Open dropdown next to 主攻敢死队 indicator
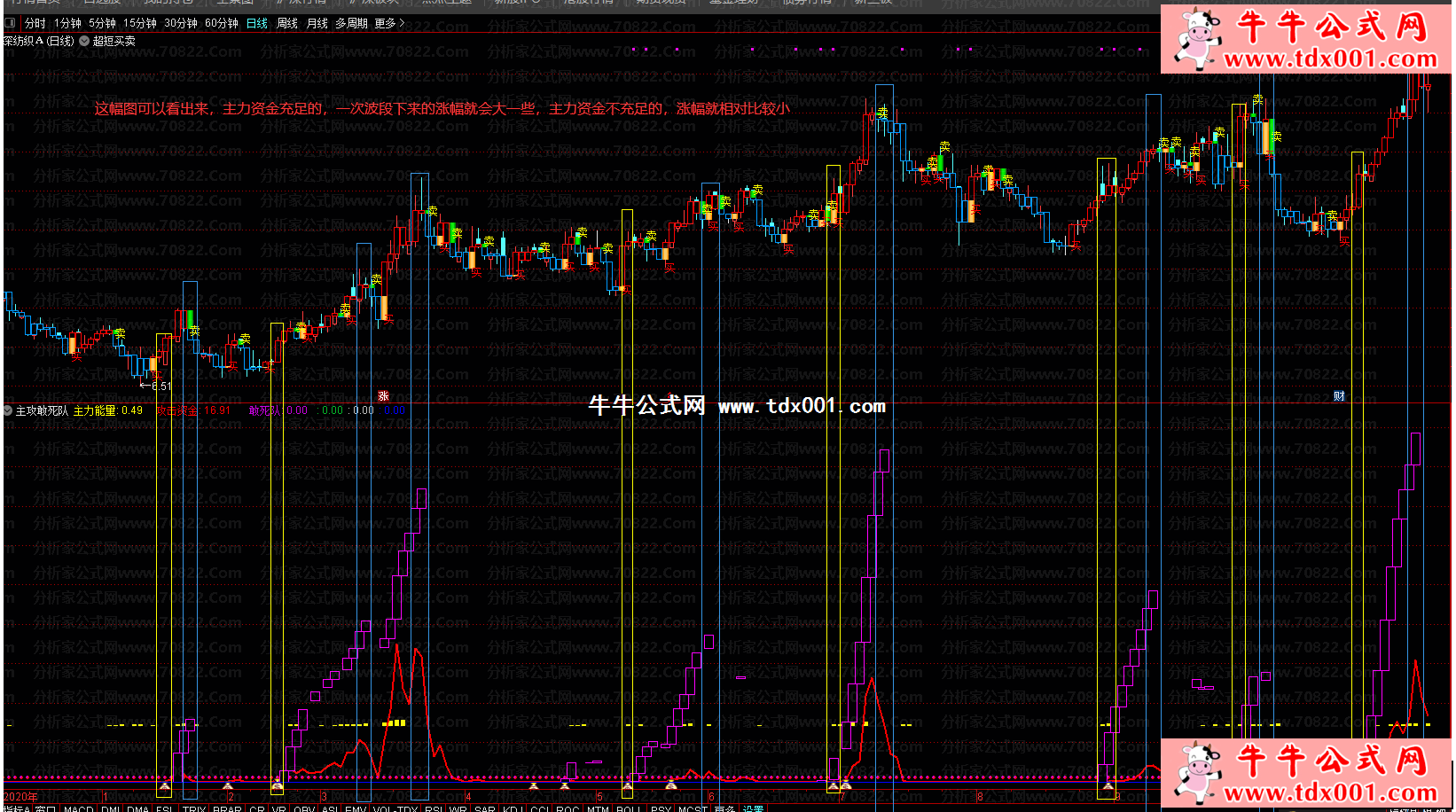Viewport: 1456px width, 812px height. 8,410
